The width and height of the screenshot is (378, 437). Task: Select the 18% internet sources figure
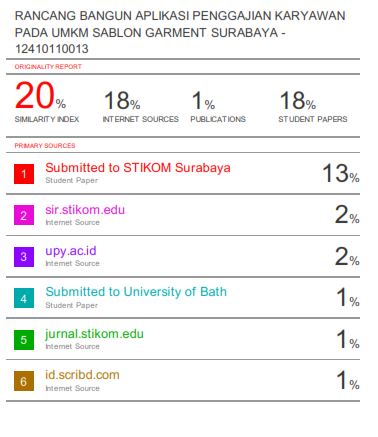pos(122,101)
